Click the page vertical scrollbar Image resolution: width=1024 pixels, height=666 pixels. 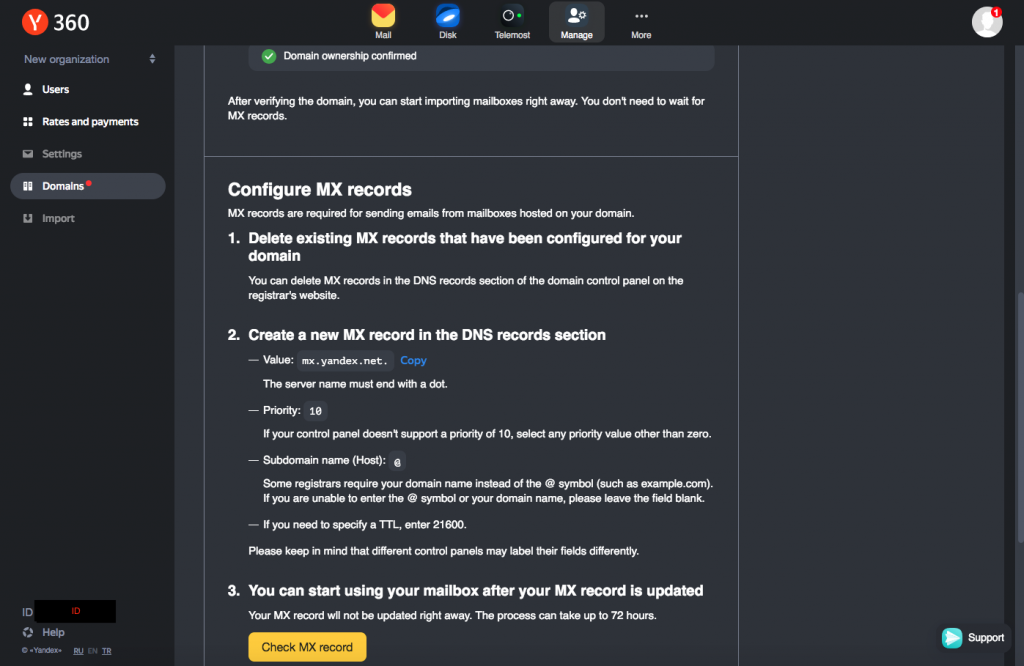[1020, 418]
